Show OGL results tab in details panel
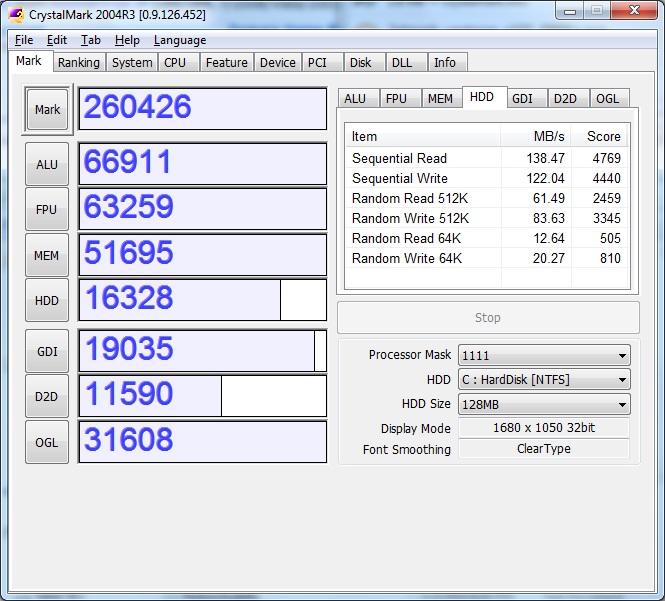 click(x=609, y=98)
